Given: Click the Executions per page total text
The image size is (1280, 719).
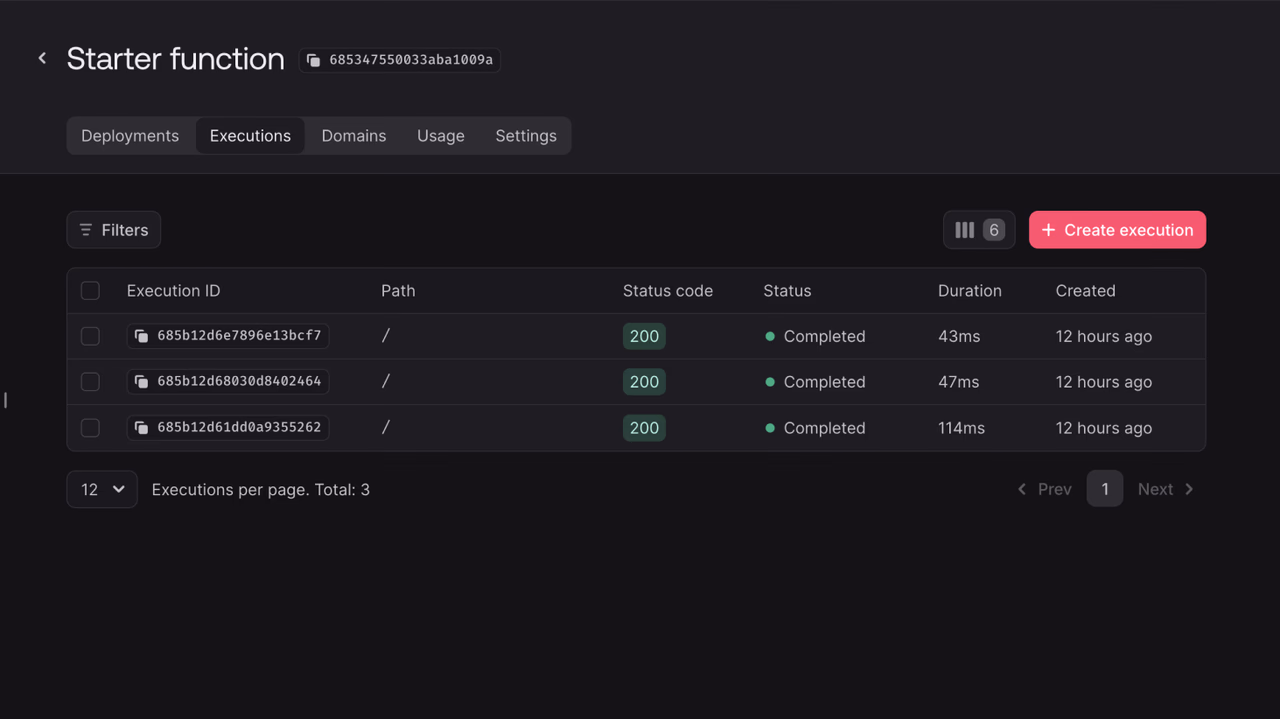Looking at the screenshot, I should tap(261, 489).
